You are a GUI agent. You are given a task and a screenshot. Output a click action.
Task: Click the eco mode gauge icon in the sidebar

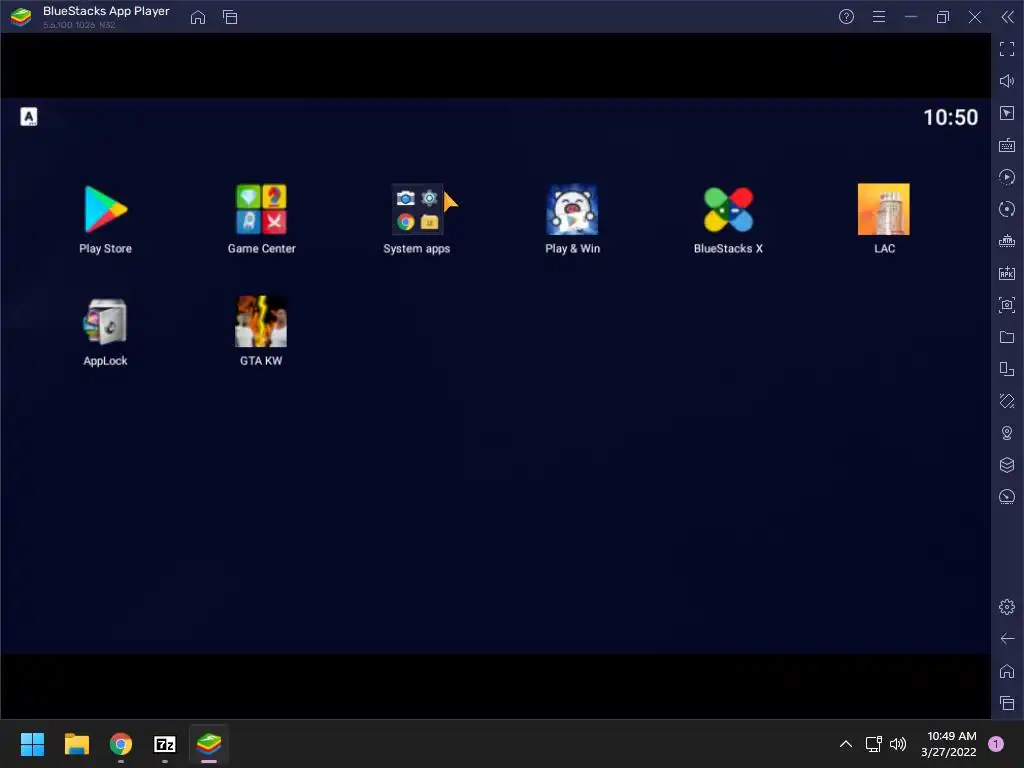click(1007, 497)
